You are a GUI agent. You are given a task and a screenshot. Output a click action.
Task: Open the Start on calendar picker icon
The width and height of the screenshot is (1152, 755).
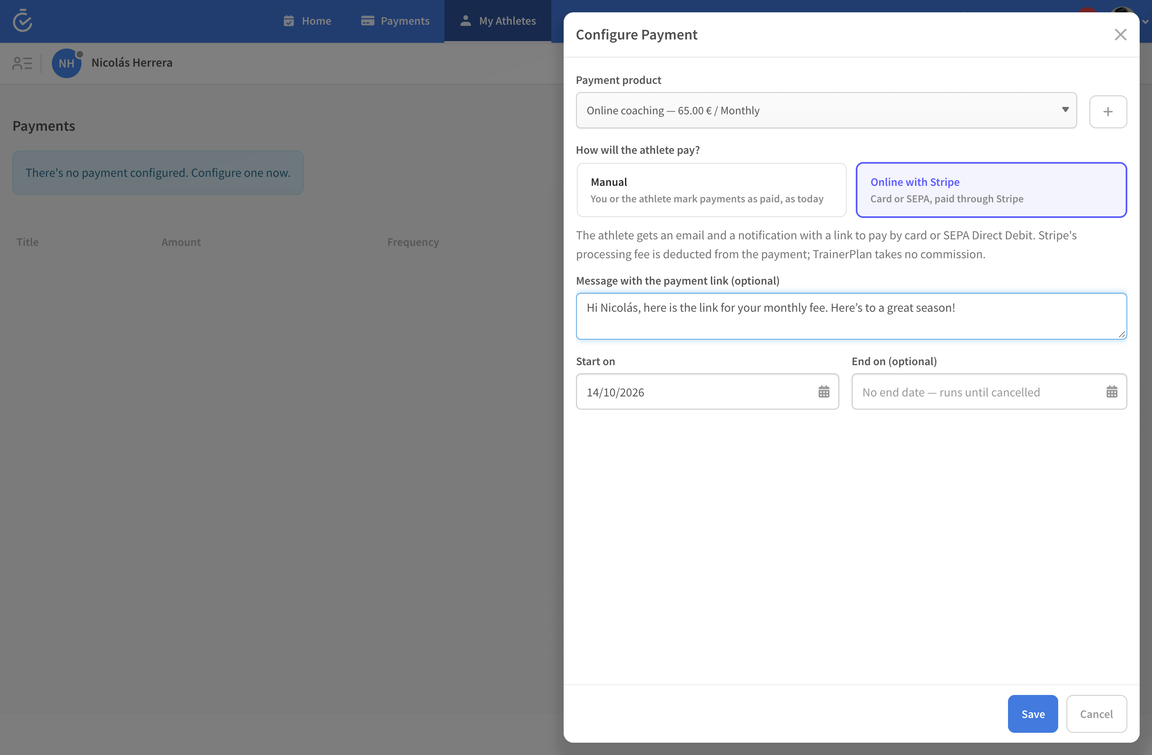(824, 392)
